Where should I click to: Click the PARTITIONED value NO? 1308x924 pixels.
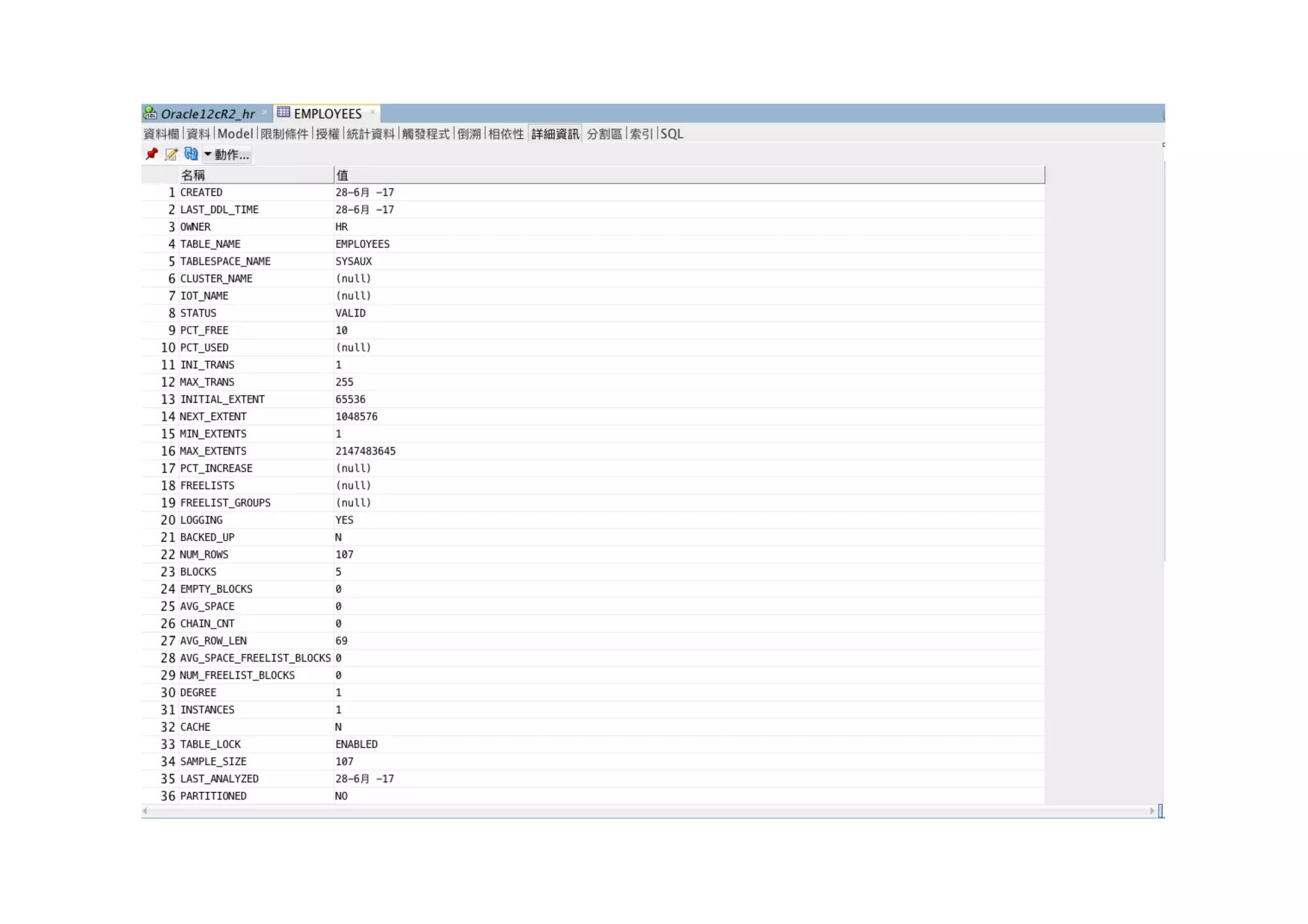(342, 796)
